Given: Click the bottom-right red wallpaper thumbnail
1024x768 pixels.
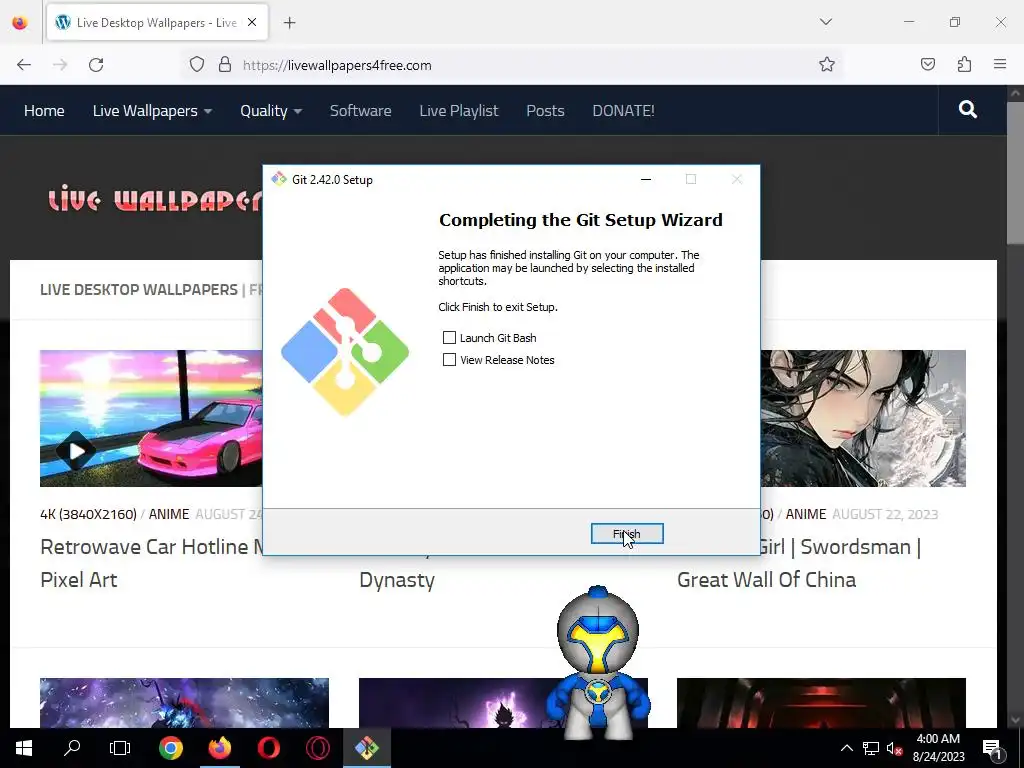Looking at the screenshot, I should coord(822,703).
